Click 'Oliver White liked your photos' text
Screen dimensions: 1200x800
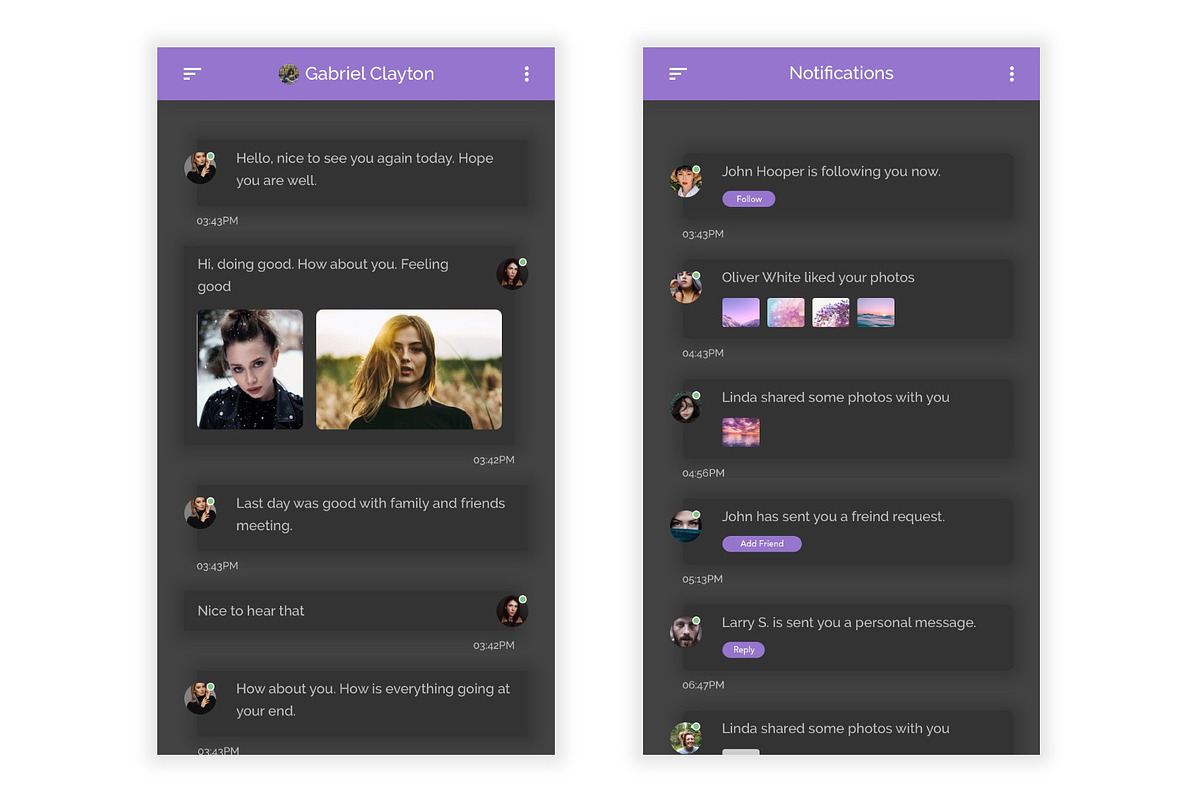[x=818, y=277]
